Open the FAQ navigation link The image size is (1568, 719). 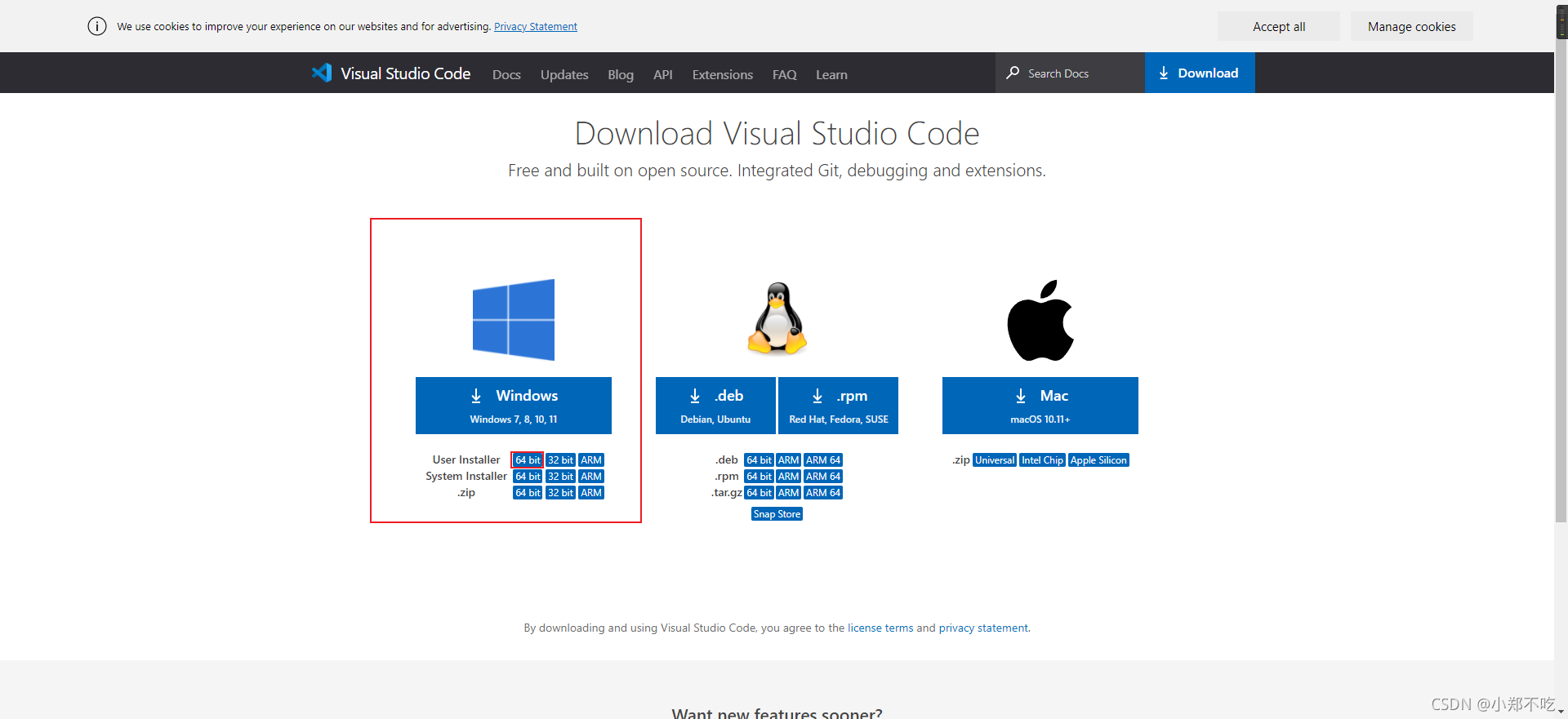(x=785, y=74)
